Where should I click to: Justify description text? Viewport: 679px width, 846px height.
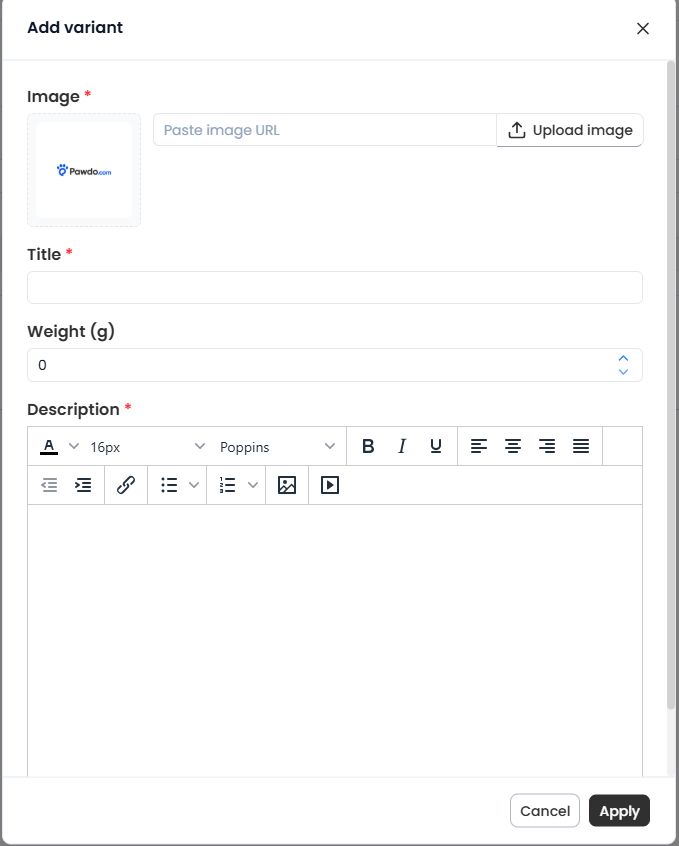(581, 446)
